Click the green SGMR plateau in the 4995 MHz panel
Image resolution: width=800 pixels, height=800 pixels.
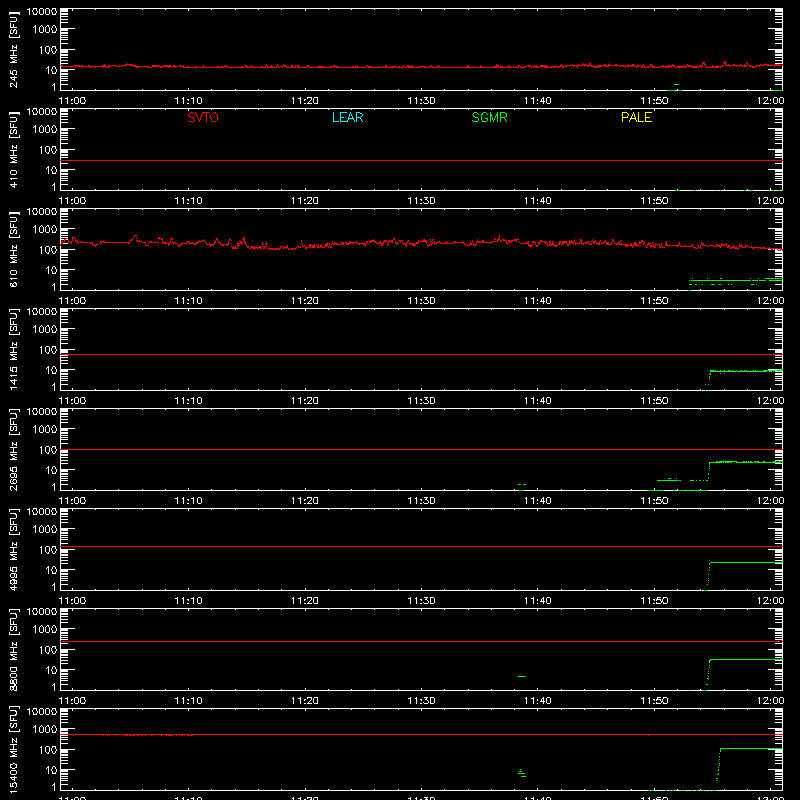746,563
